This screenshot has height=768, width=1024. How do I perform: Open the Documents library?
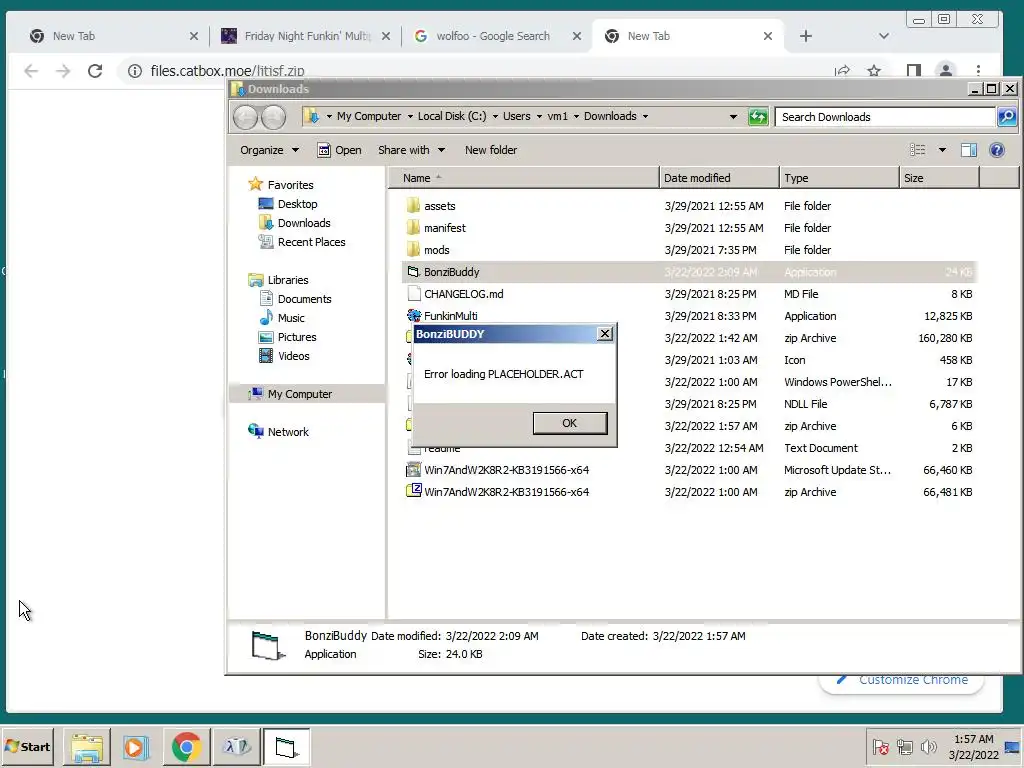click(304, 298)
